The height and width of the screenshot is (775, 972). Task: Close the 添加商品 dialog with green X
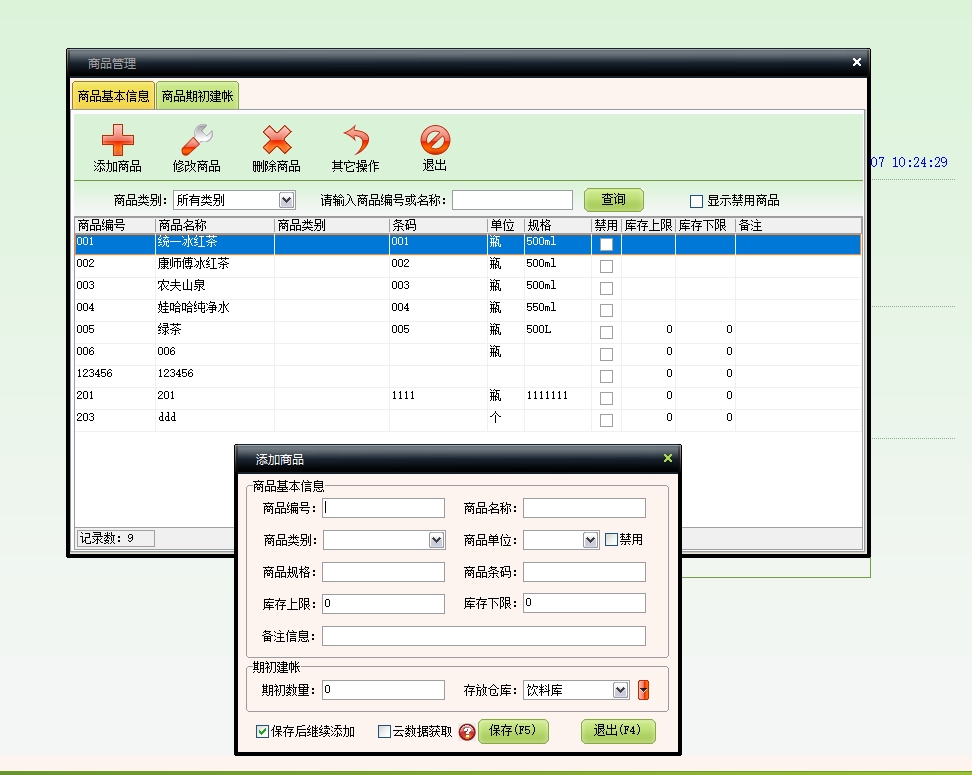[668, 459]
